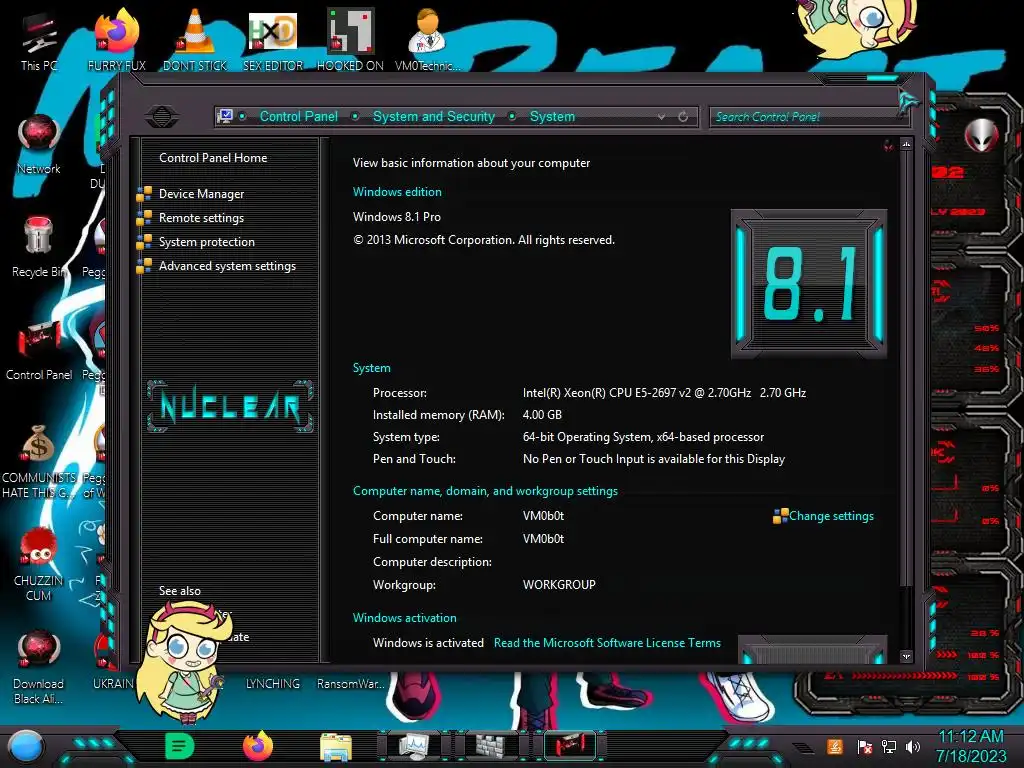The height and width of the screenshot is (768, 1024).
Task: Open the address bar history dropdown
Action: click(662, 117)
